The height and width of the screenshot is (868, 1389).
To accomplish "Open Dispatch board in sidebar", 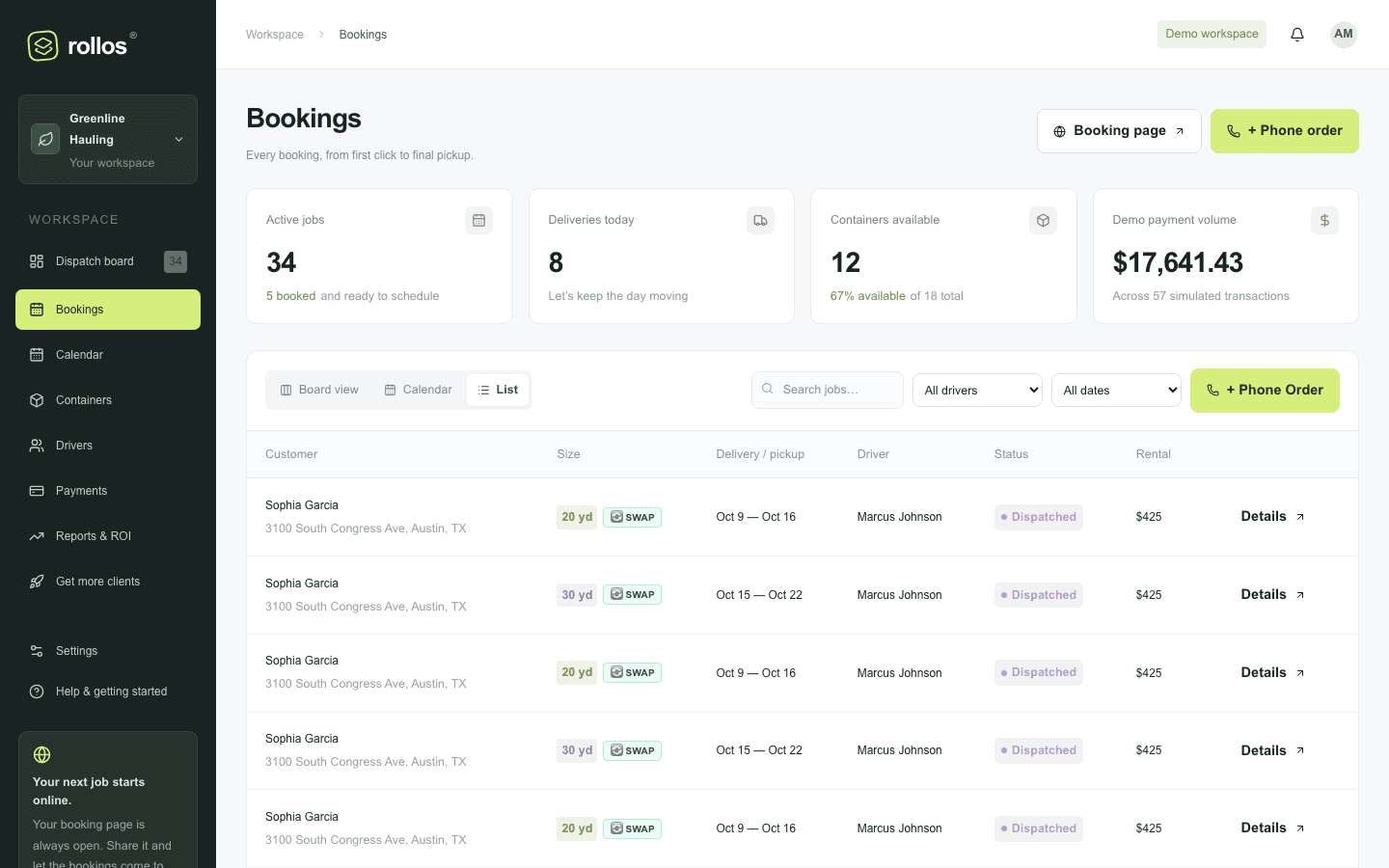I will tap(108, 261).
